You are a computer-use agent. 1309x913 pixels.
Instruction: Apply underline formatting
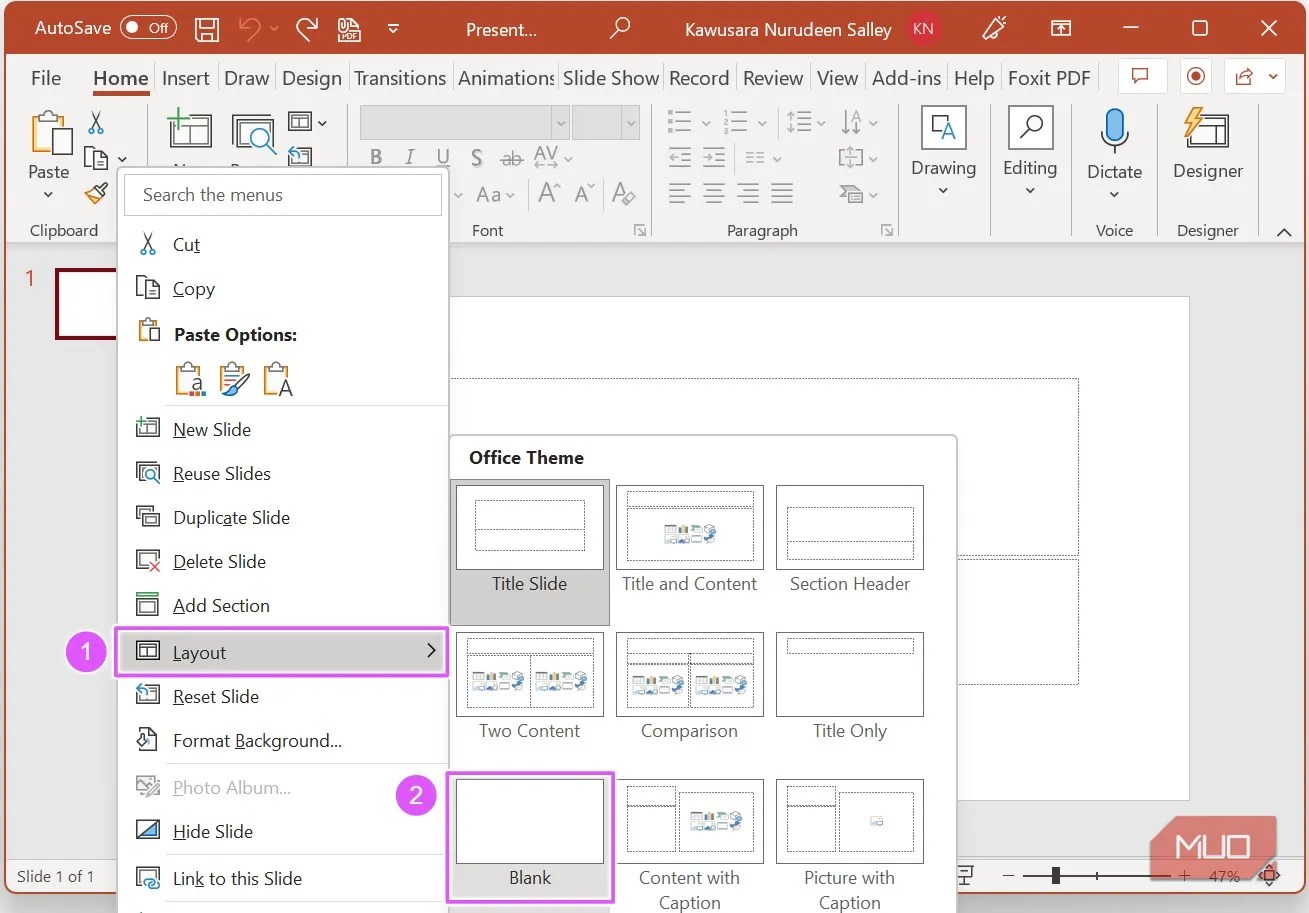[441, 157]
